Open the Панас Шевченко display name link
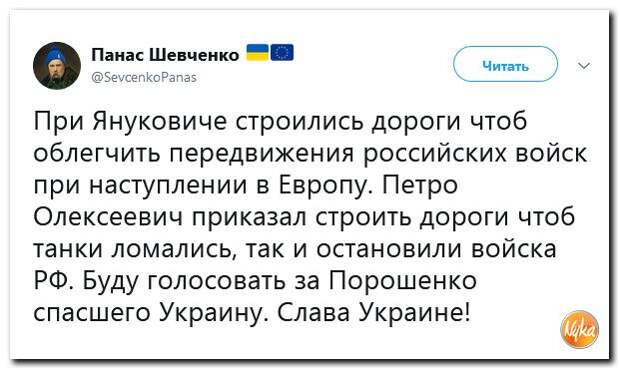 [x=165, y=55]
